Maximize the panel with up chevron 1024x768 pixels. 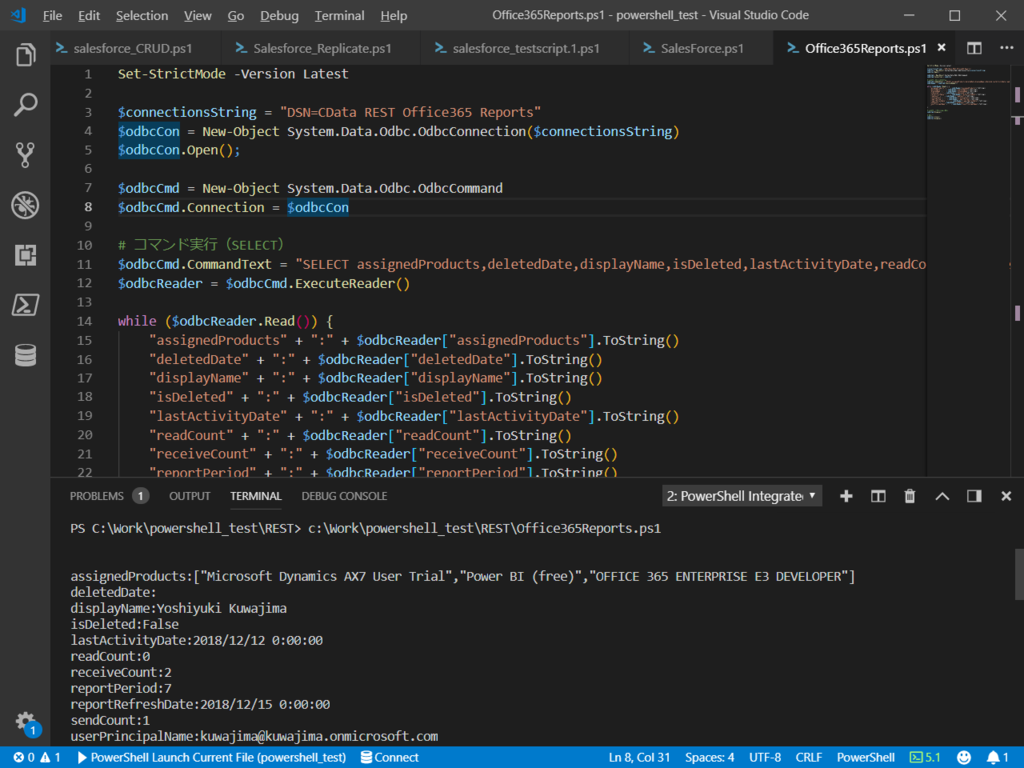pyautogui.click(x=942, y=496)
